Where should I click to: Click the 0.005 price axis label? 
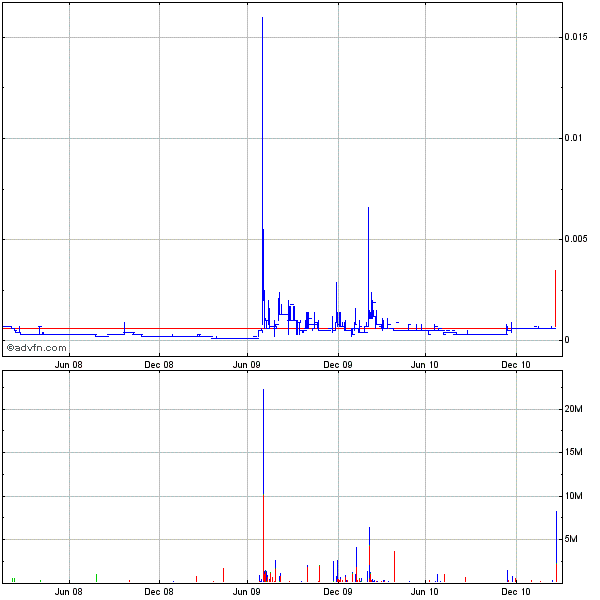[x=575, y=239]
